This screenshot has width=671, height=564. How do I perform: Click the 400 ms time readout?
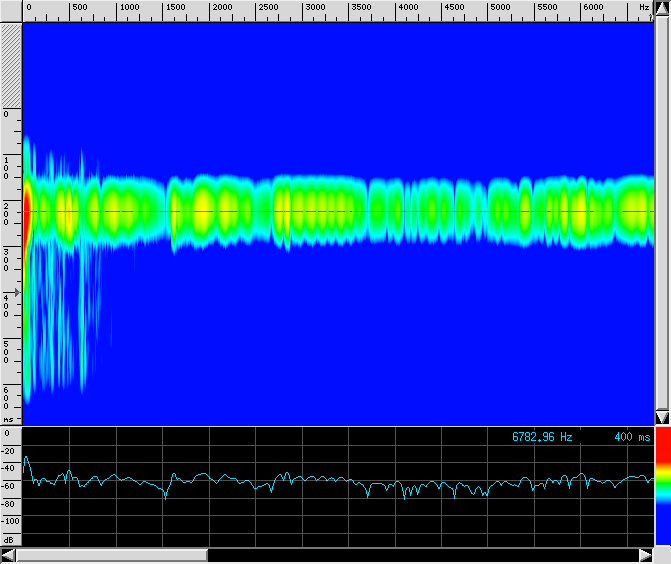pos(632,437)
